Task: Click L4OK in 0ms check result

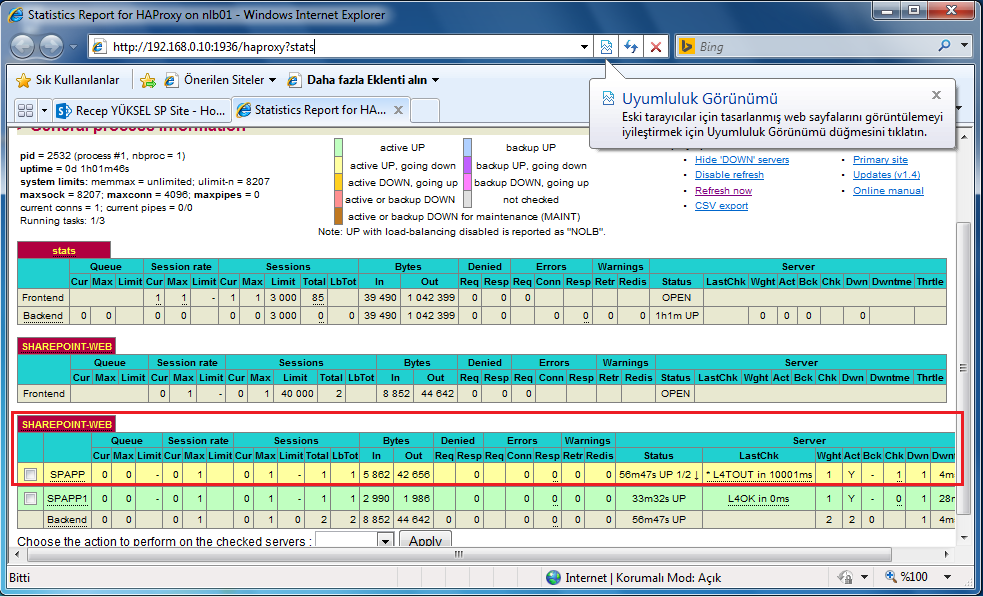Action: pyautogui.click(x=759, y=499)
